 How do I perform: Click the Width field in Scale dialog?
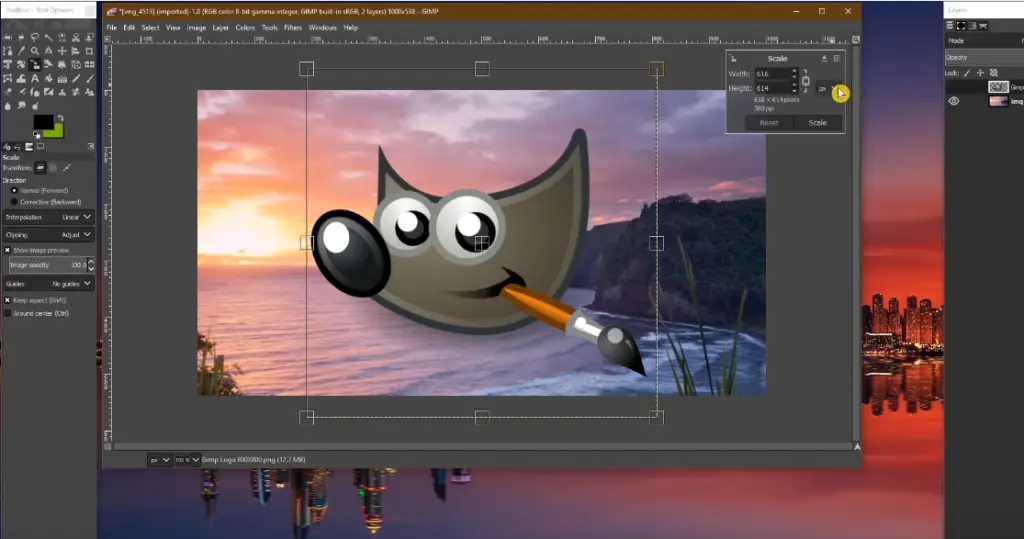point(776,74)
